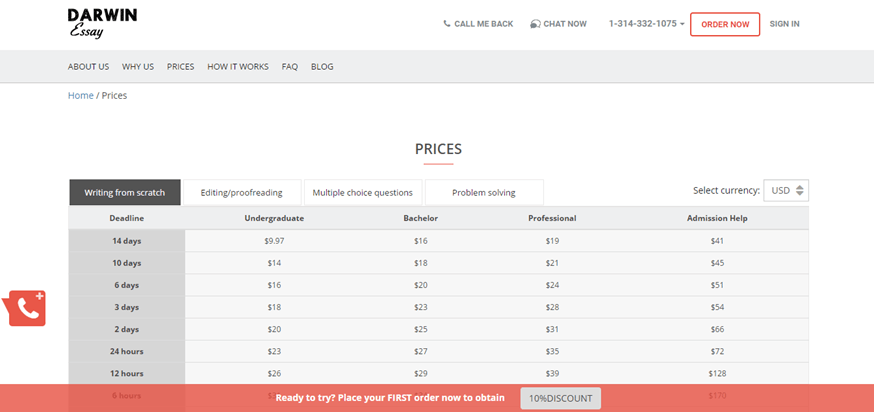874x412 pixels.
Task: Open the FAQ menu item
Action: pos(290,66)
